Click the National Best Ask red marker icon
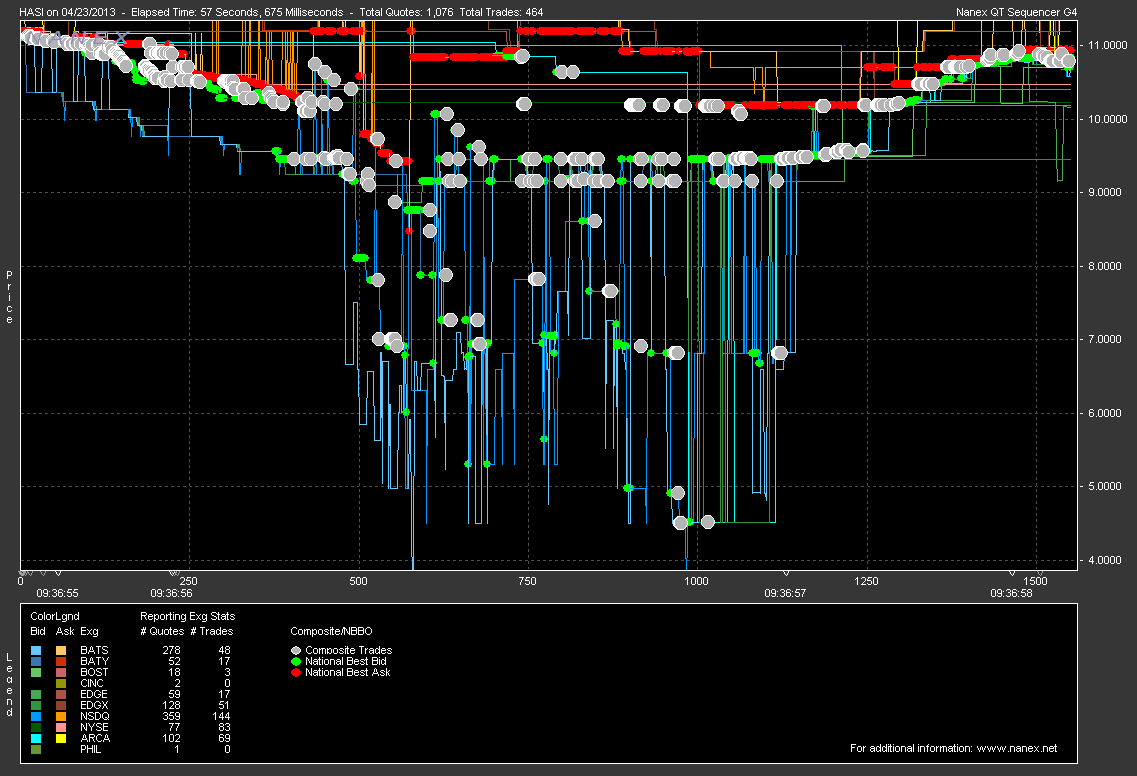The width and height of the screenshot is (1137, 776). (x=296, y=672)
